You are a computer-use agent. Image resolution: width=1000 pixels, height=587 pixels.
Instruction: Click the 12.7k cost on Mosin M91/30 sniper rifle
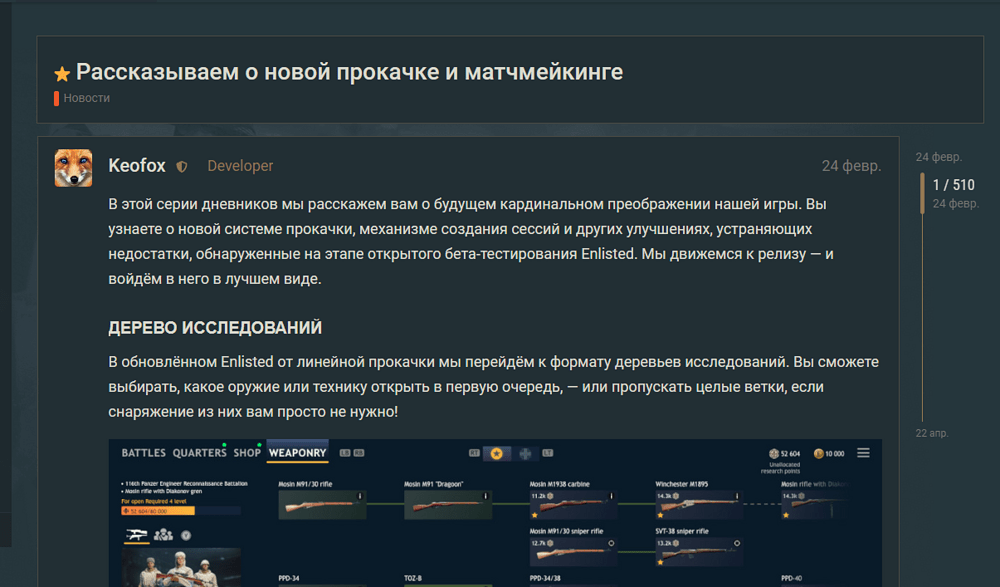click(542, 544)
